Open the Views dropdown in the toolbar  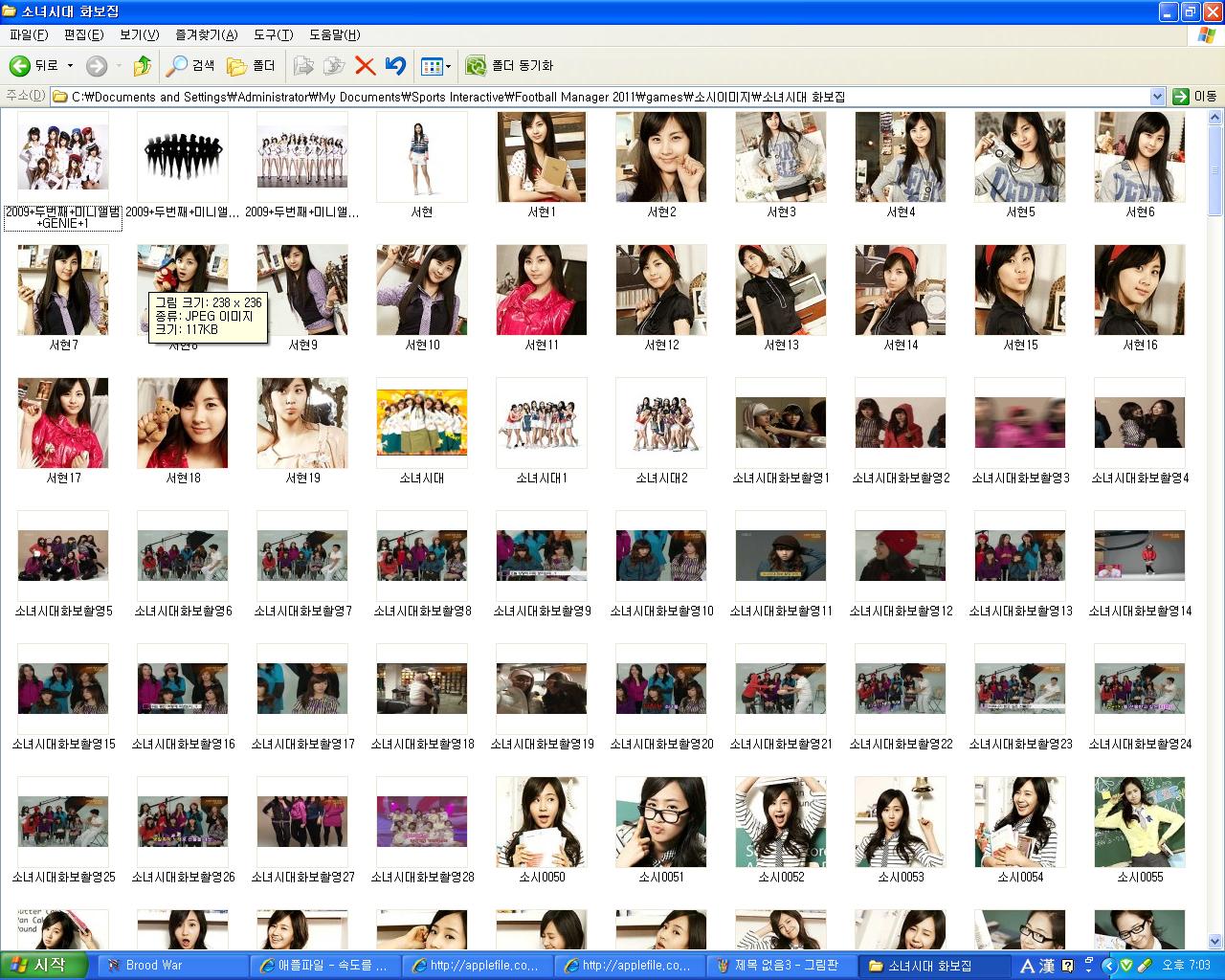(x=435, y=66)
